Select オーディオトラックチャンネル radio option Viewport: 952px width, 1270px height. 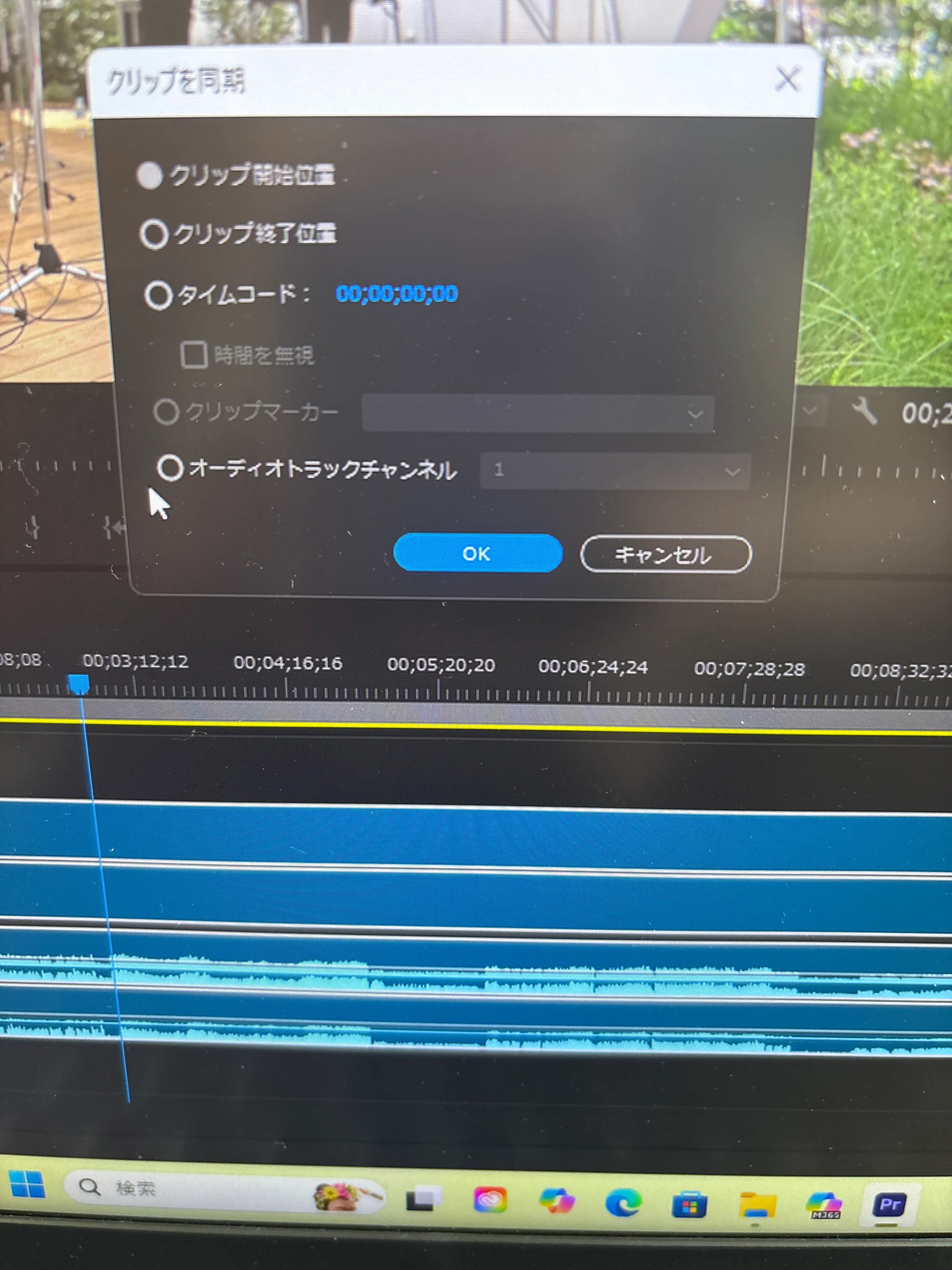[170, 467]
